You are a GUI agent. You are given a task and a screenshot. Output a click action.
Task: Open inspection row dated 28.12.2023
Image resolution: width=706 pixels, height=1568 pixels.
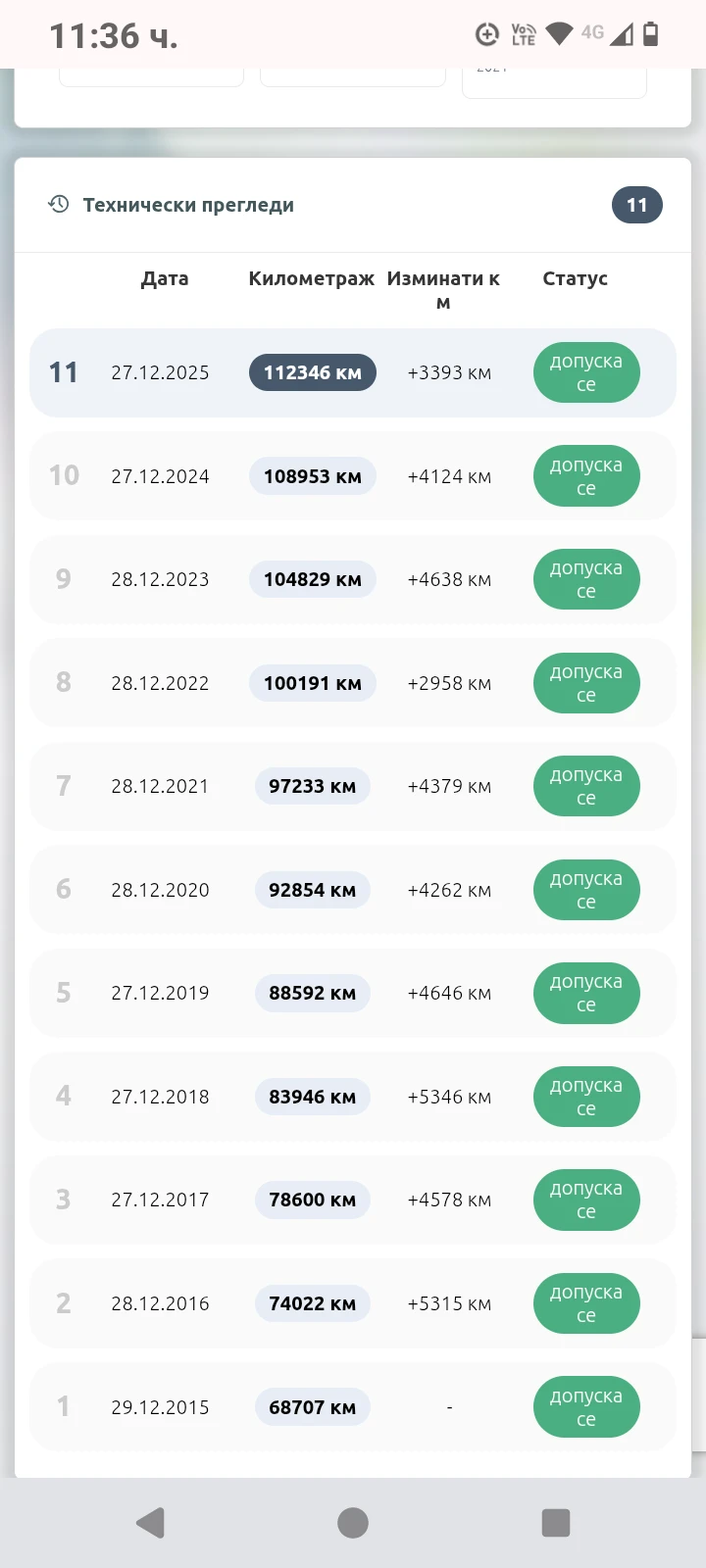[x=353, y=579]
